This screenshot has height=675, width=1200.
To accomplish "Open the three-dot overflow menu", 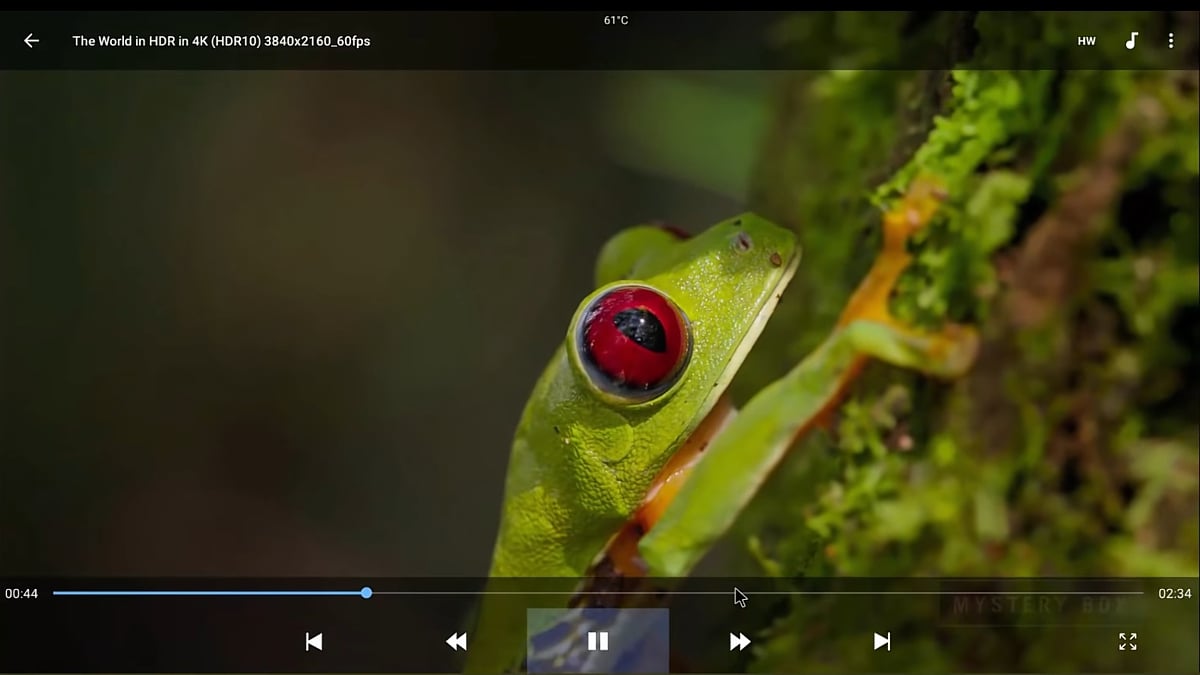I will [1171, 41].
